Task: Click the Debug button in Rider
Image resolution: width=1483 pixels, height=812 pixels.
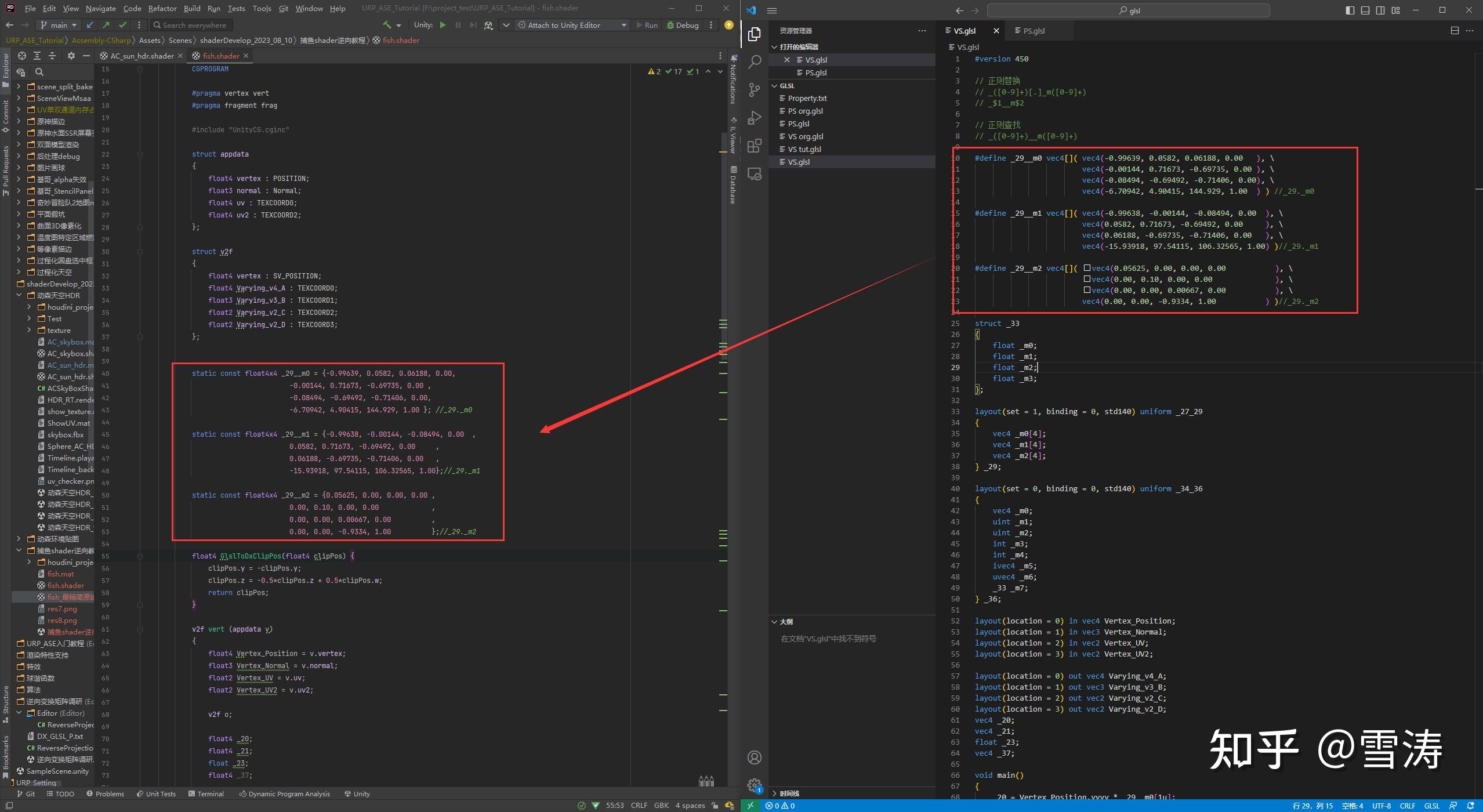Action: [683, 25]
